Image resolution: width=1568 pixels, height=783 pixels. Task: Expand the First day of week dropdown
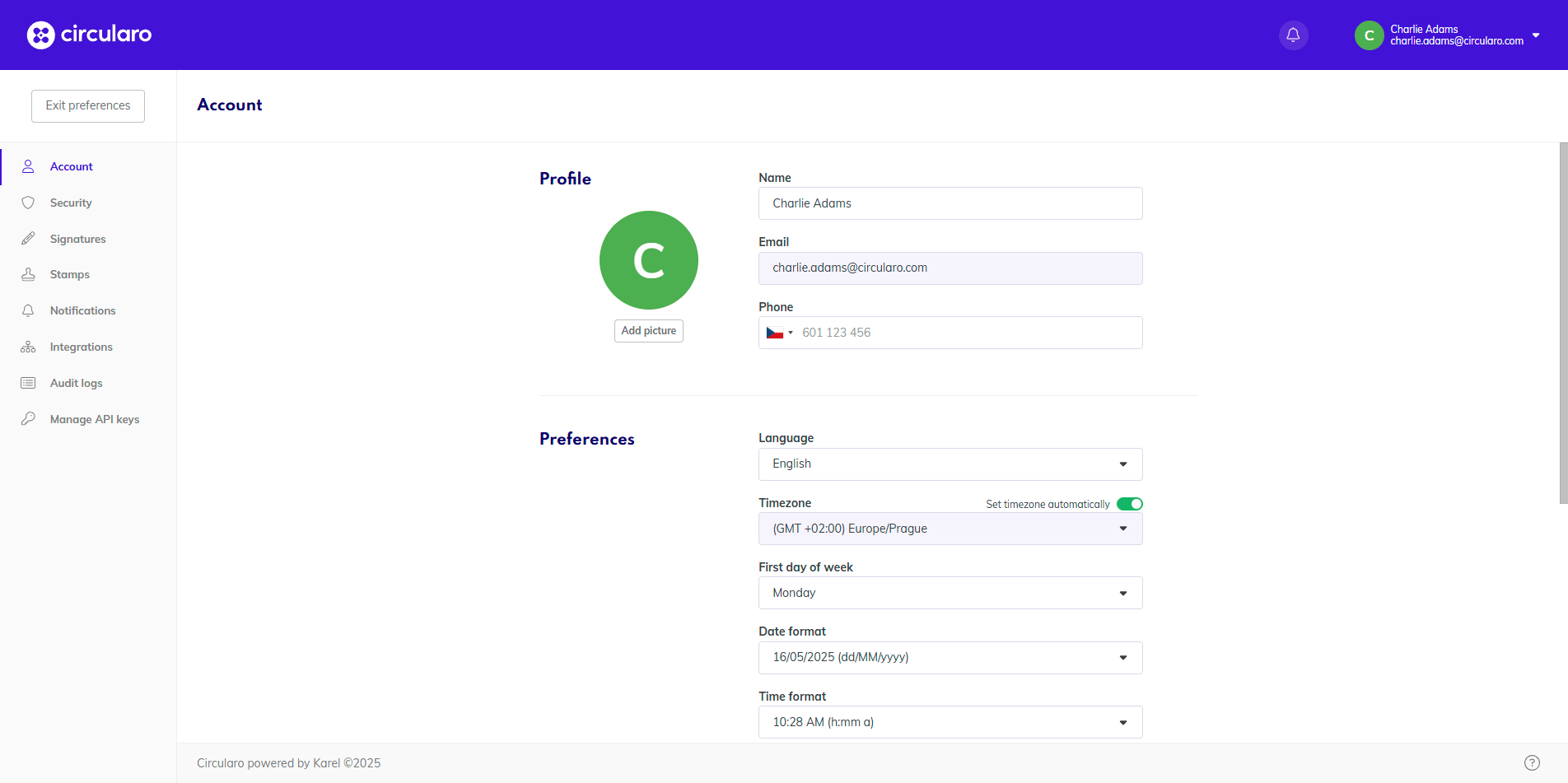(x=950, y=593)
